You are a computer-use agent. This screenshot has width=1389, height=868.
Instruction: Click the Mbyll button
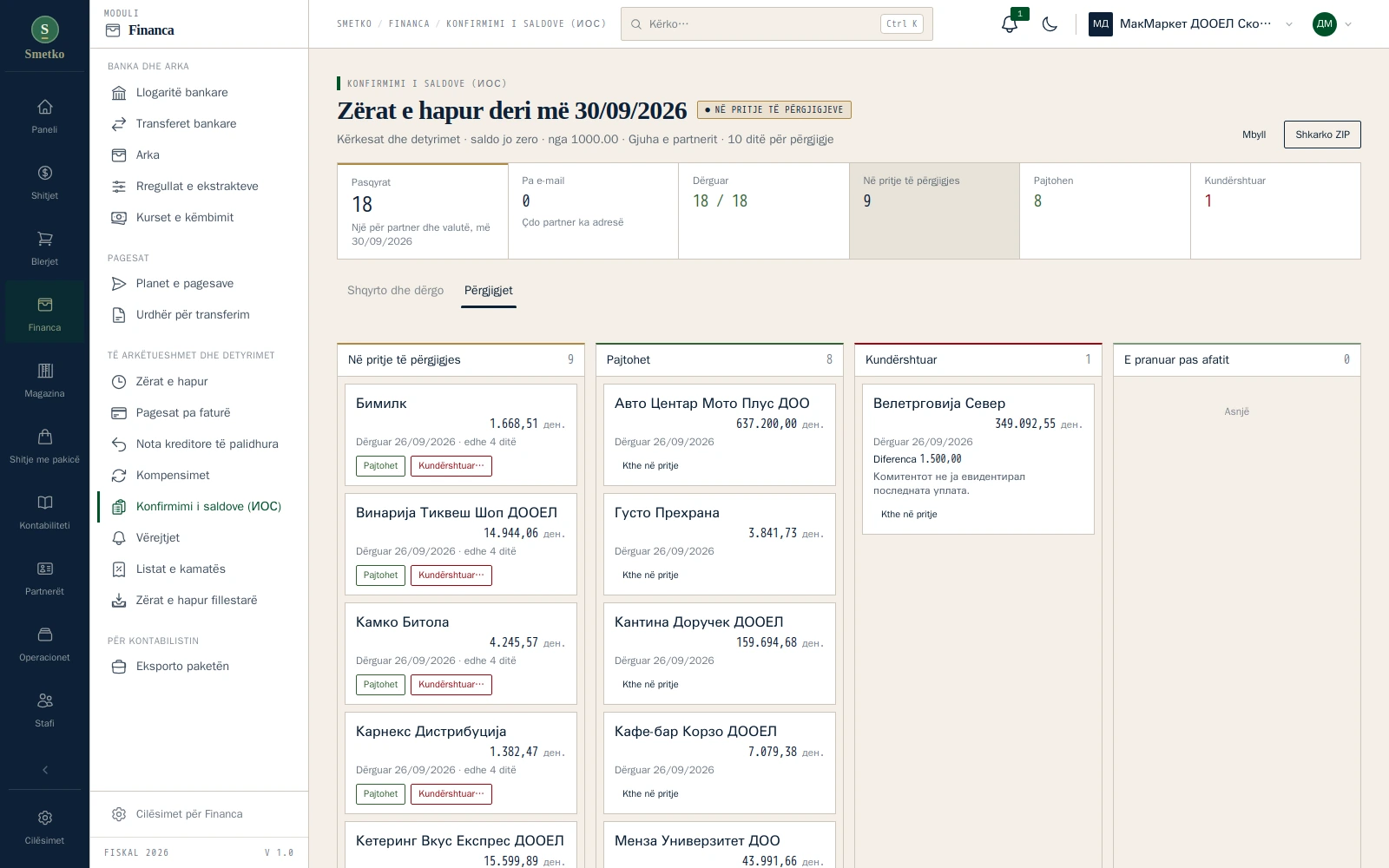coord(1254,135)
